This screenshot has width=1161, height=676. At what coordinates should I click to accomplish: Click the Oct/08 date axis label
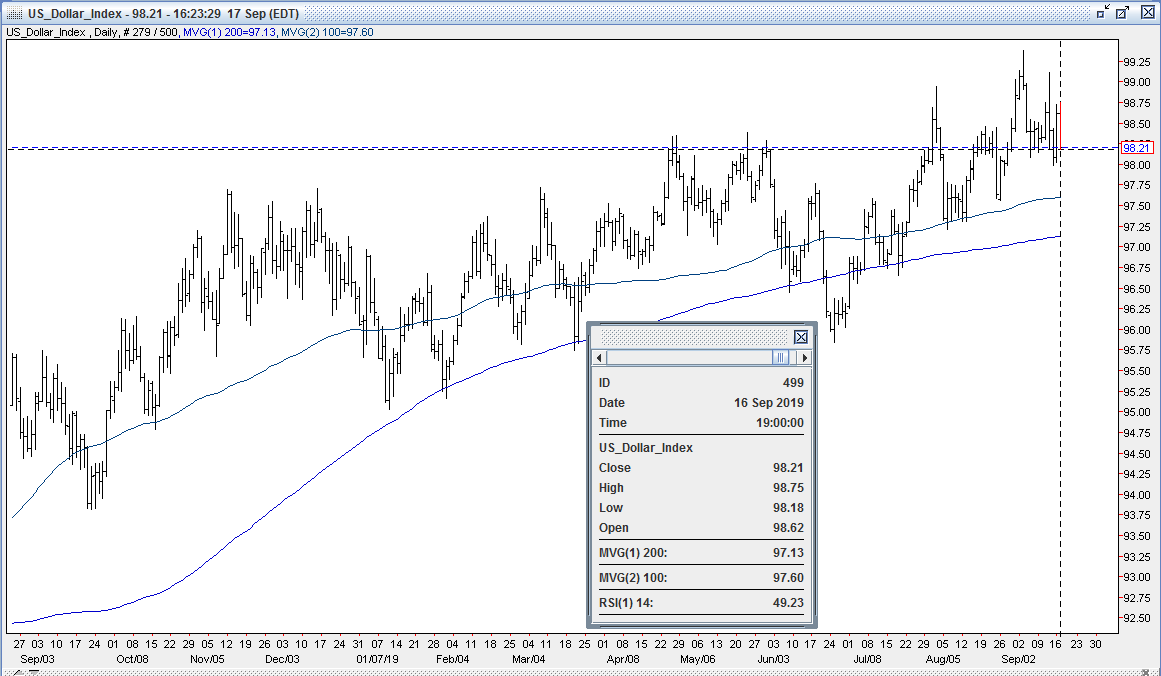click(x=133, y=659)
